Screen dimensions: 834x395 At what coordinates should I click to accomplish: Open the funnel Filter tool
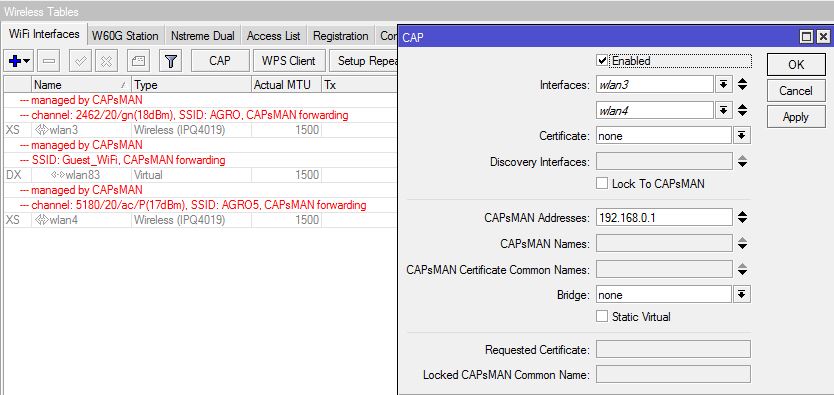(170, 61)
